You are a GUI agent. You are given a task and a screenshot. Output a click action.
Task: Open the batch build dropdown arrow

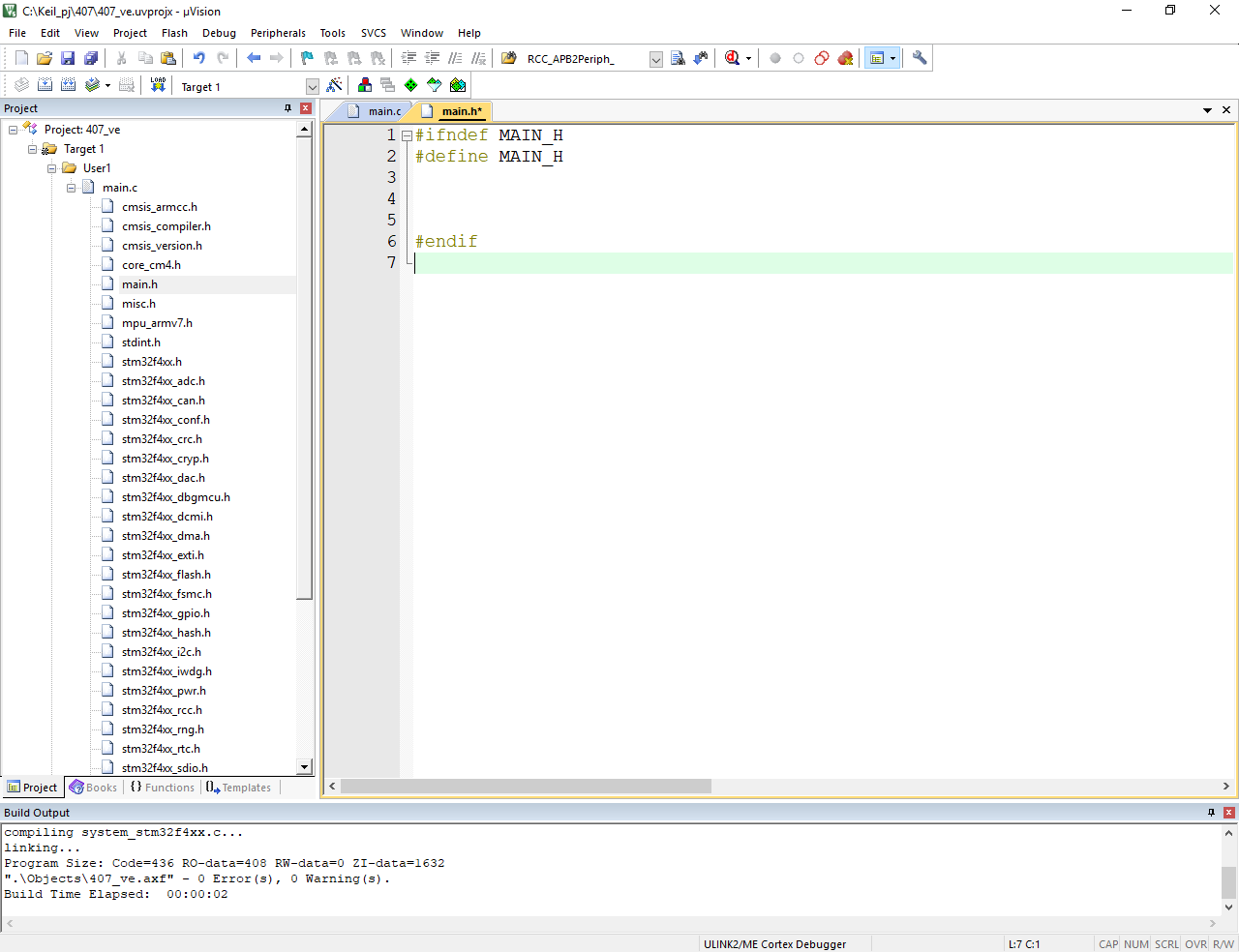tap(107, 85)
